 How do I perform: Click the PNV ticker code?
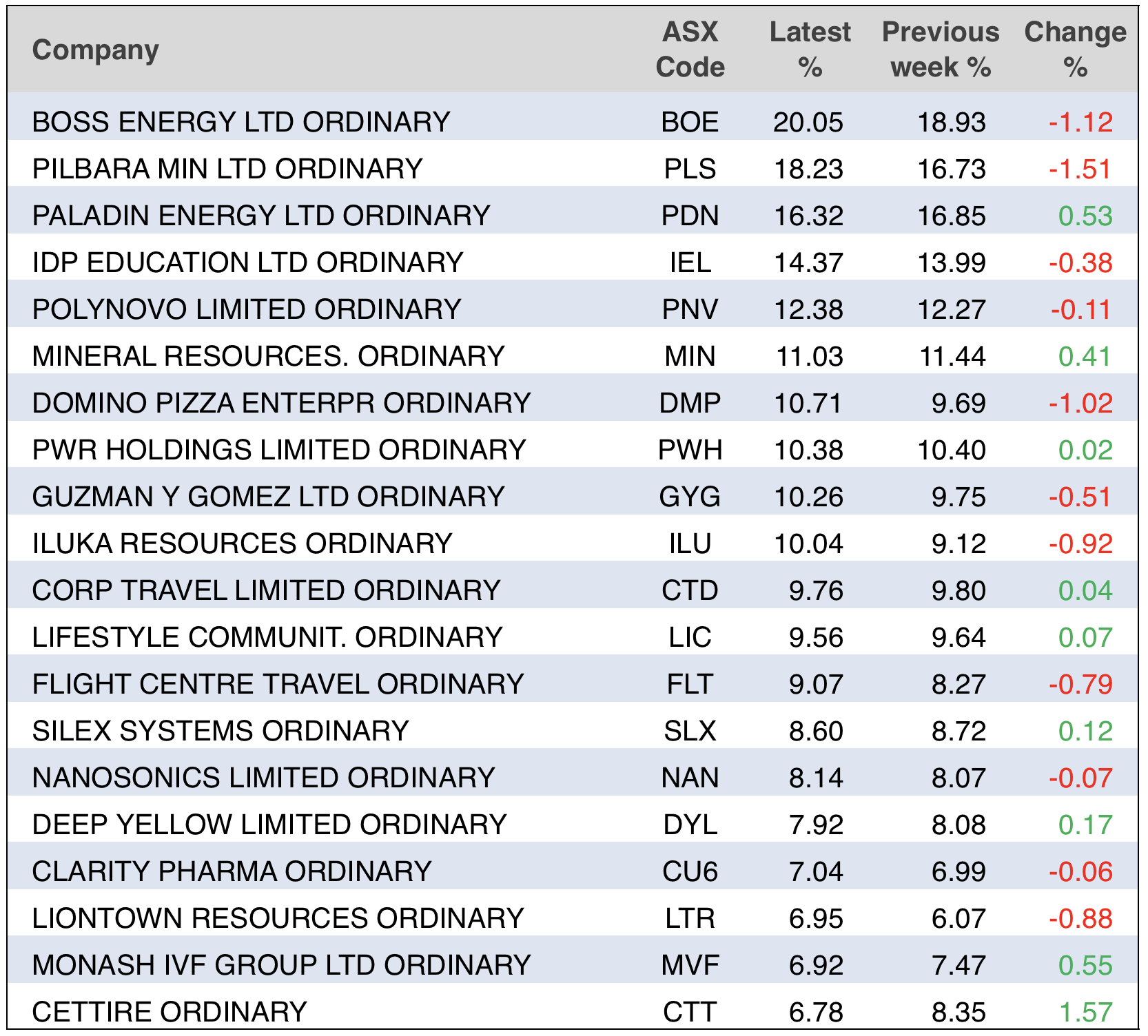[690, 310]
